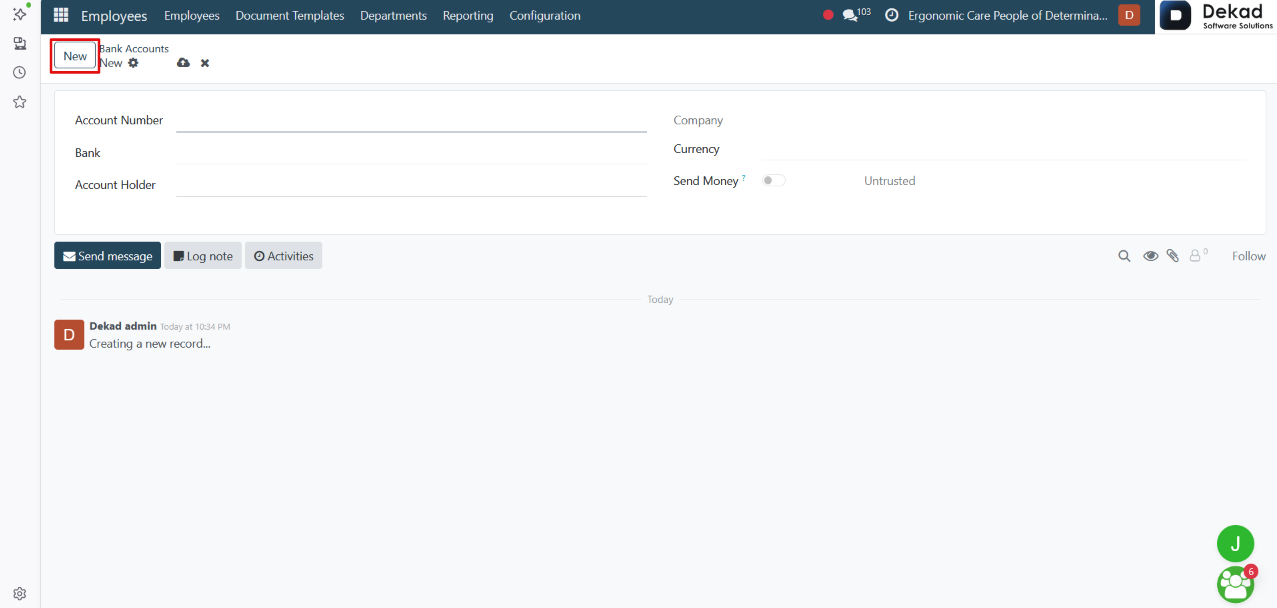Click the eye icon in the chatter bar
The height and width of the screenshot is (608, 1277).
(x=1151, y=256)
